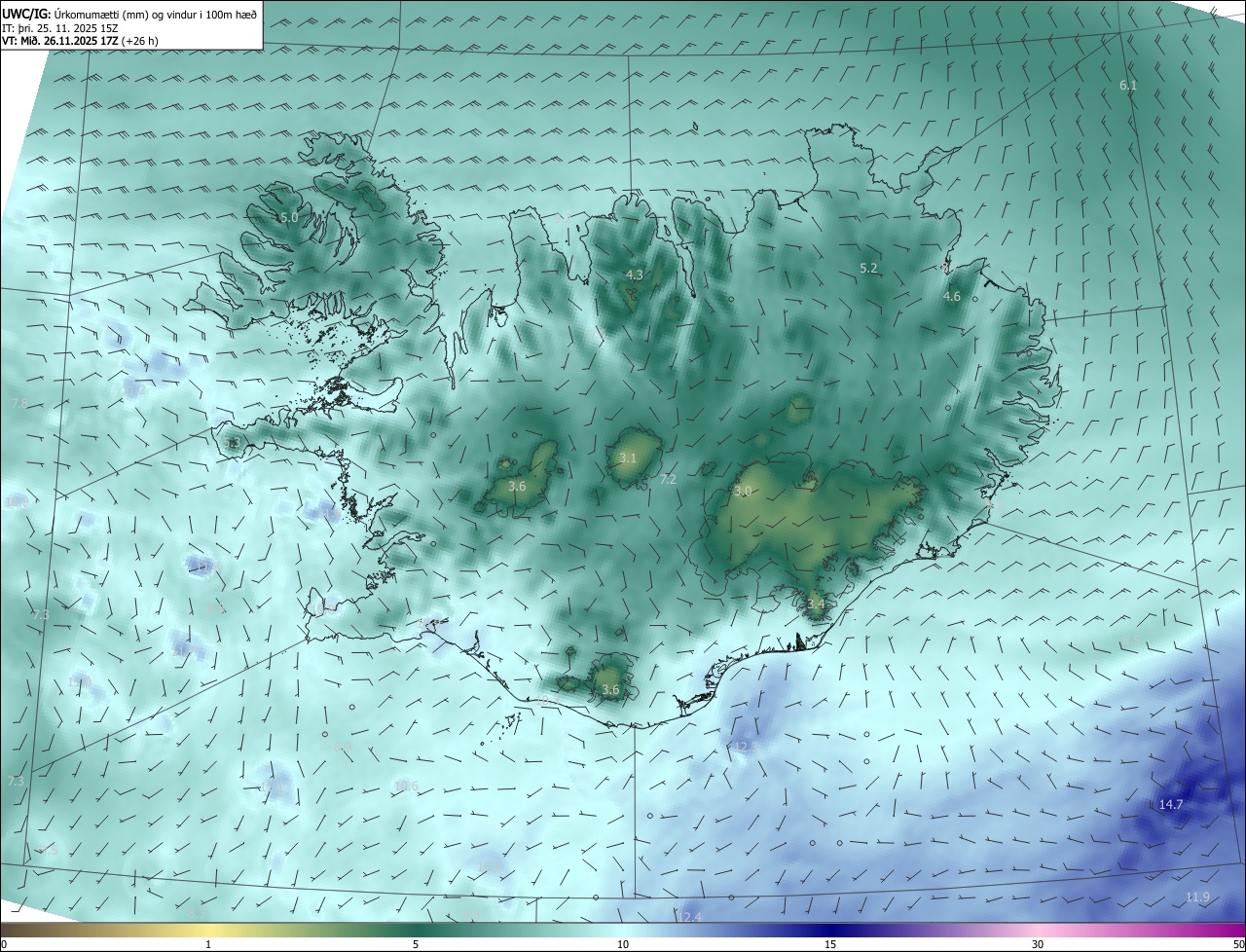Click the 3.4 value near the south coast
Screen dimensions: 1246x952
point(816,604)
